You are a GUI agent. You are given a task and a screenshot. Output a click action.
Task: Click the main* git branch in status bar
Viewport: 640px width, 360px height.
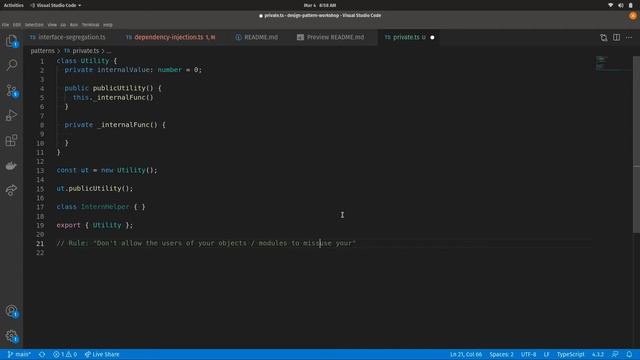click(x=19, y=354)
